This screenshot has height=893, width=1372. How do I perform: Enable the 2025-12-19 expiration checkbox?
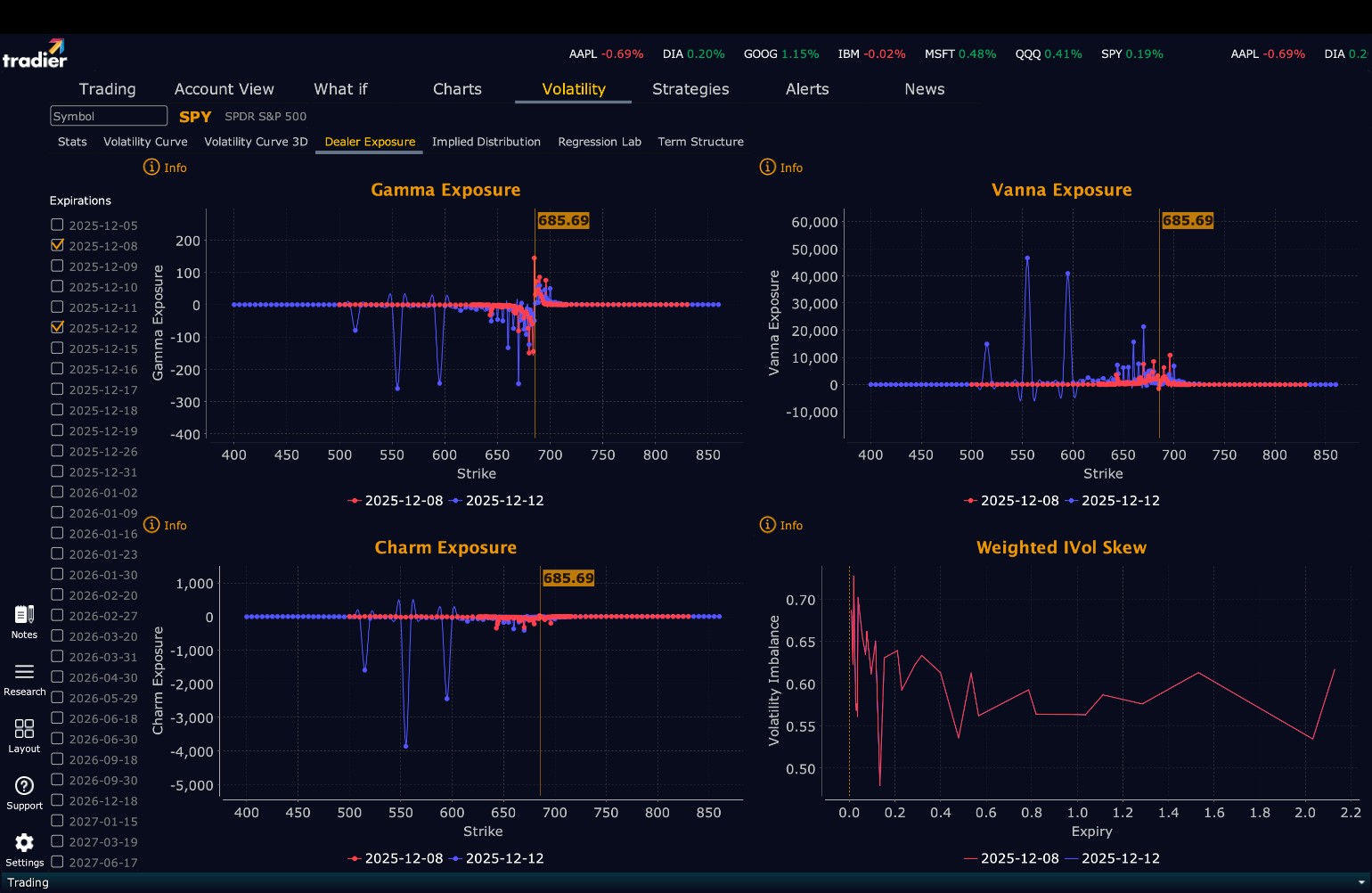(x=57, y=430)
